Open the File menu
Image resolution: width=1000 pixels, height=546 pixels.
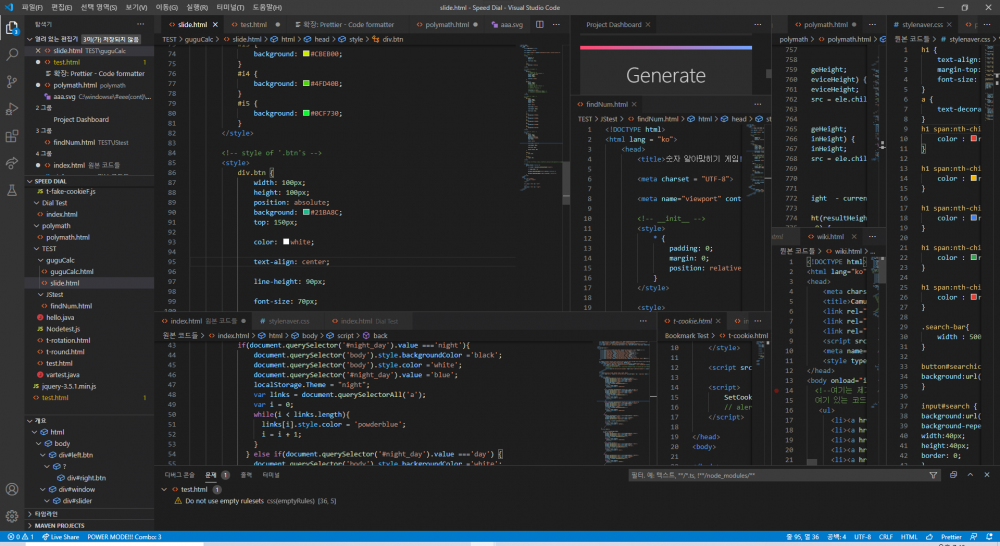pyautogui.click(x=32, y=8)
